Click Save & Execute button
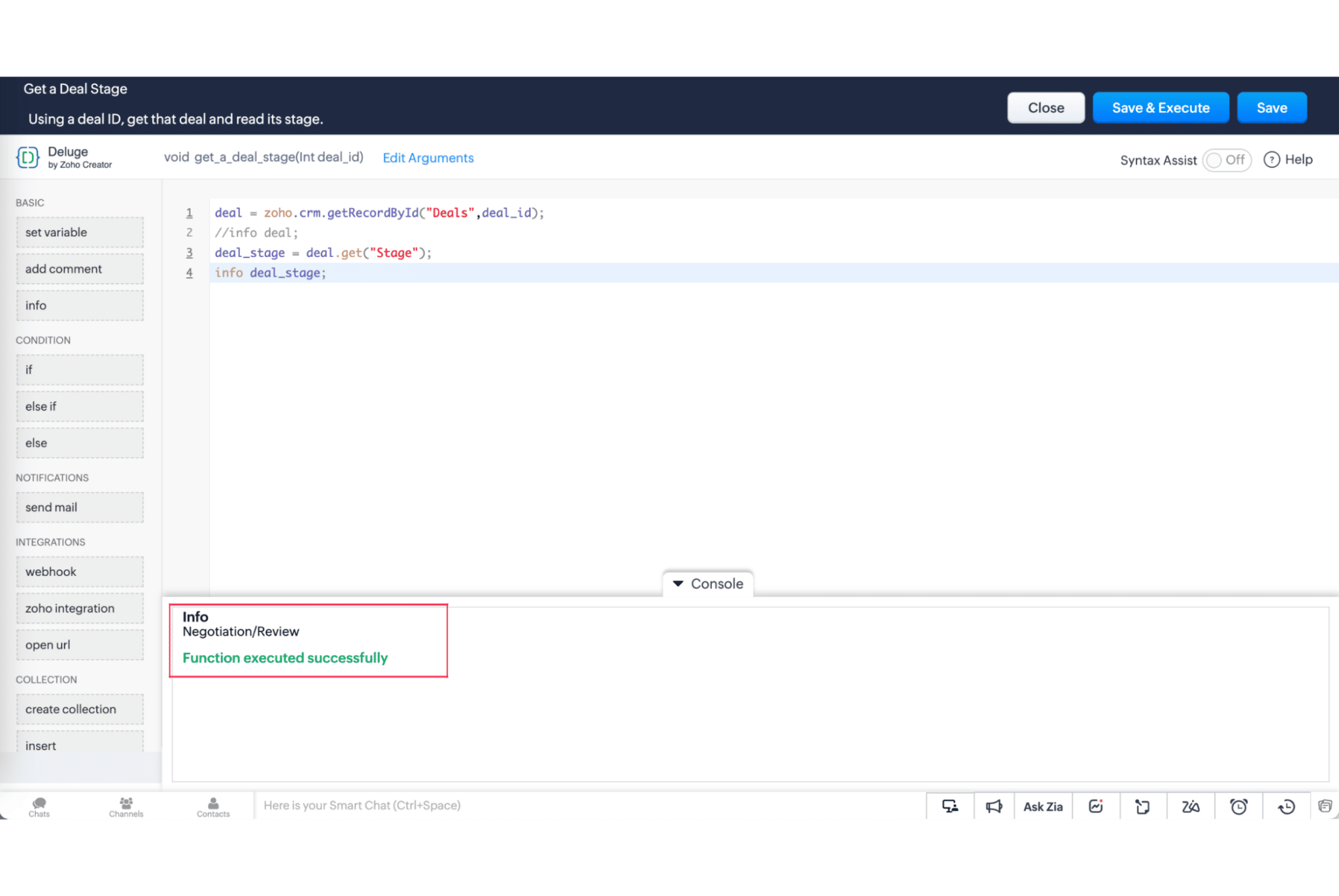Screen dimensions: 1339x896 click(x=1161, y=107)
